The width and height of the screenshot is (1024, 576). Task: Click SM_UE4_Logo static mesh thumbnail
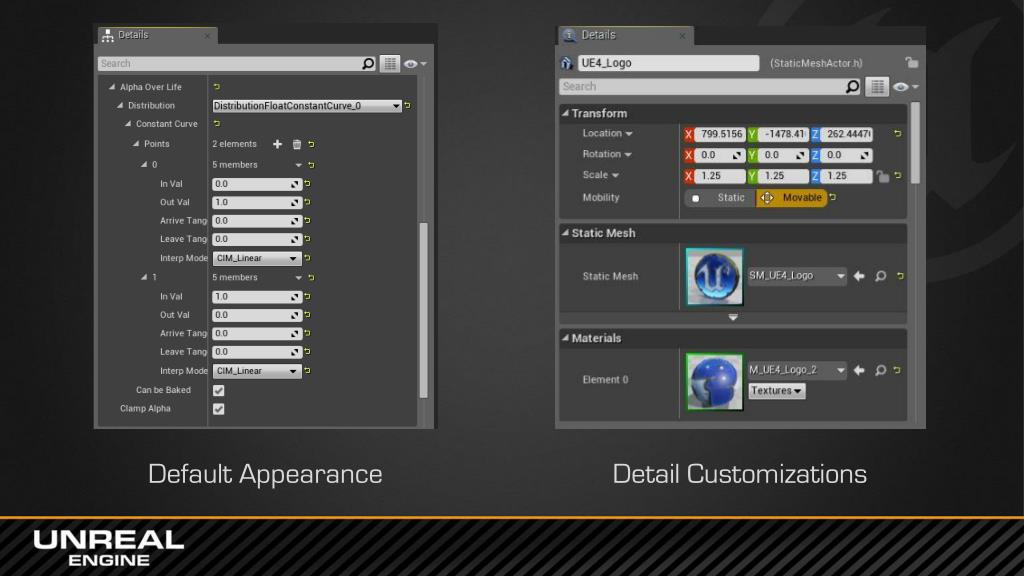[714, 276]
